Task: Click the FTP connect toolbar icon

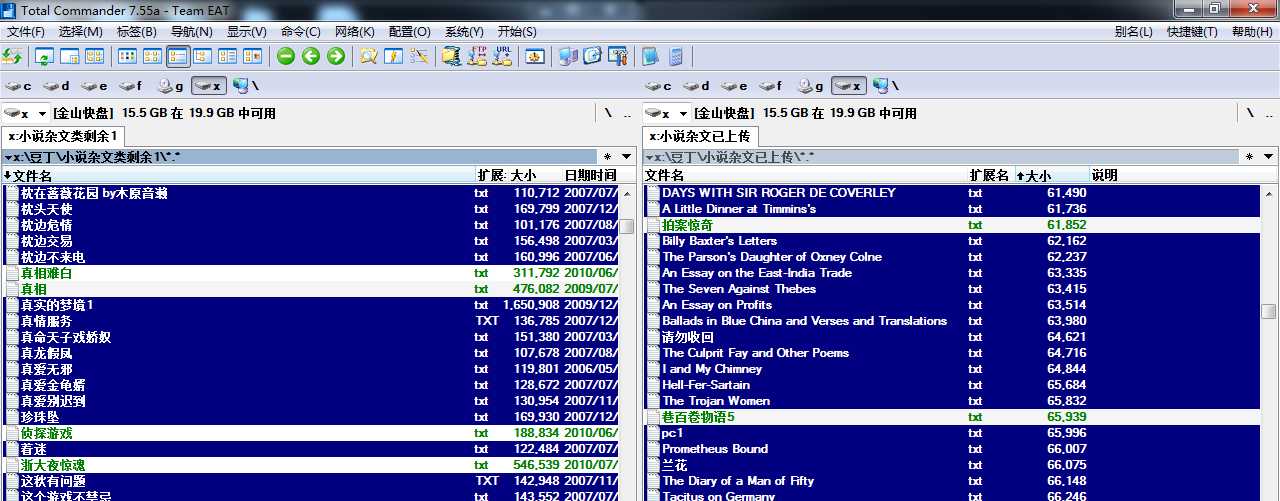Action: click(478, 56)
